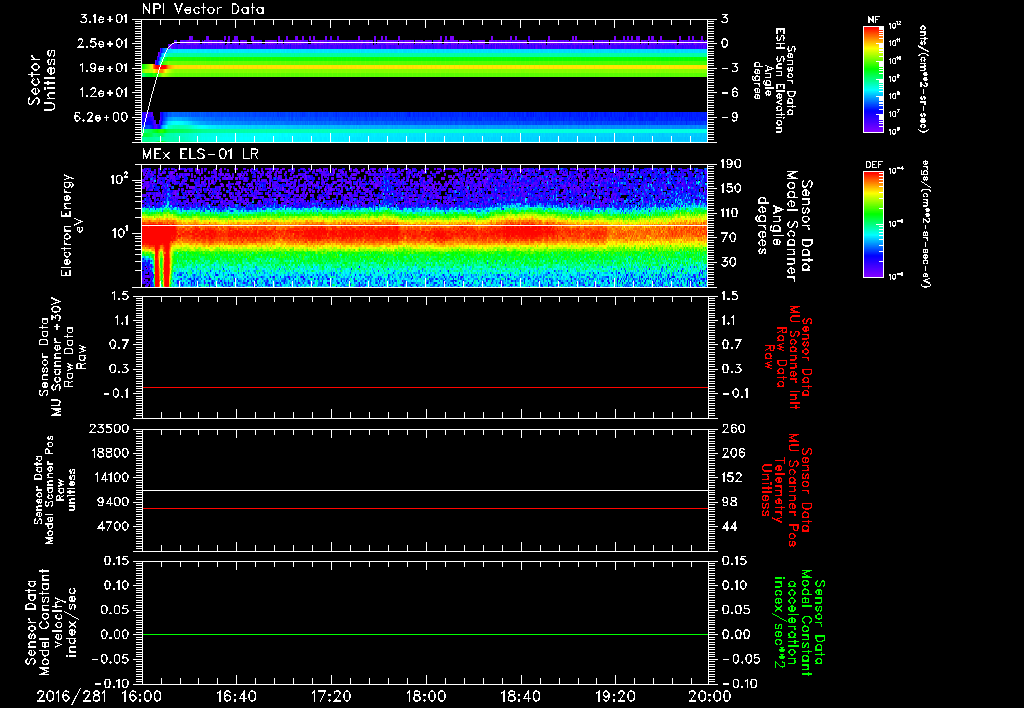Click the 'NF' color bar title
Viewport: 1024px width, 708px height.
(x=873, y=20)
